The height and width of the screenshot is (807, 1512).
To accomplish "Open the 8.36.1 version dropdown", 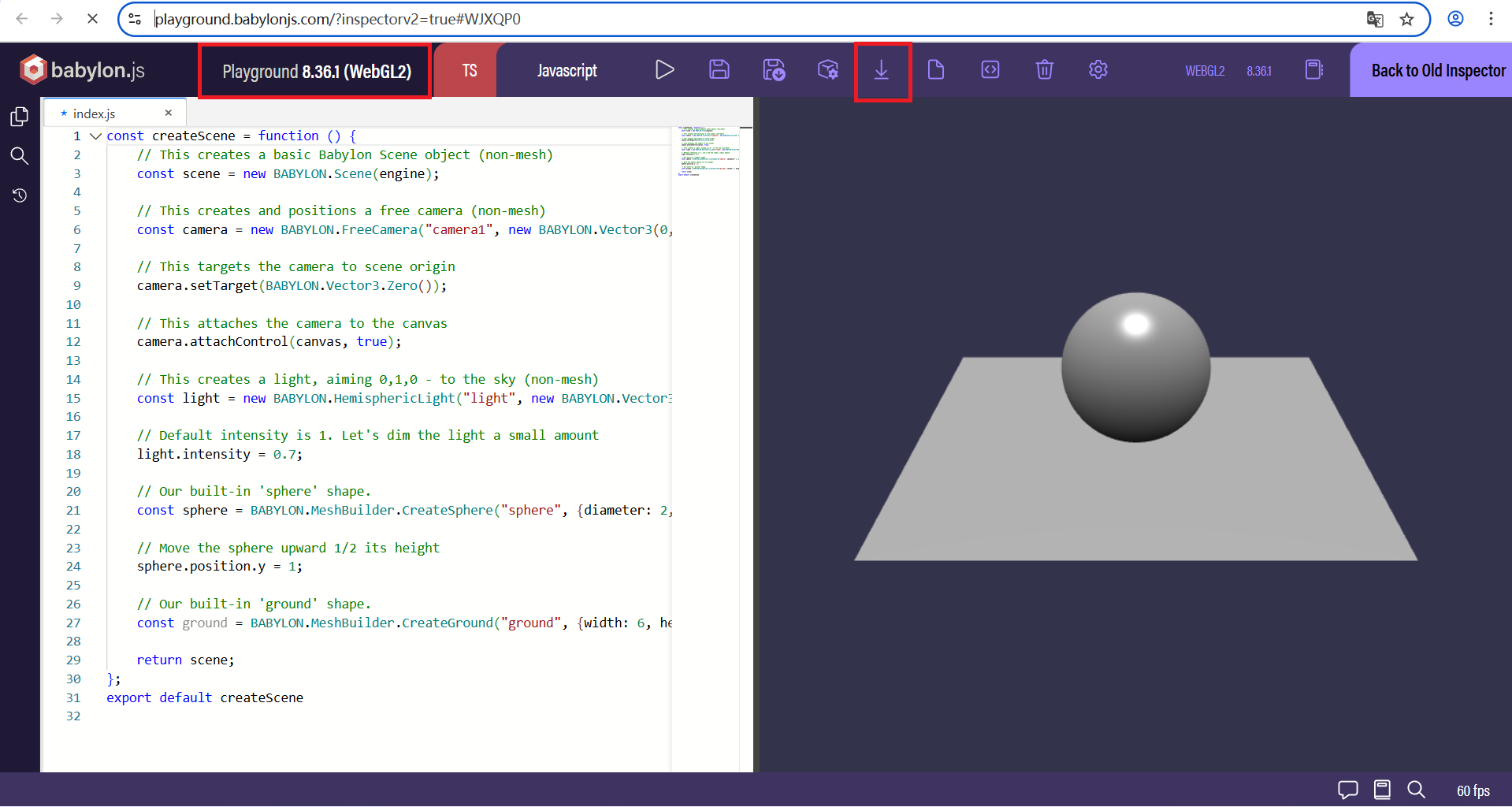I will tap(1259, 71).
